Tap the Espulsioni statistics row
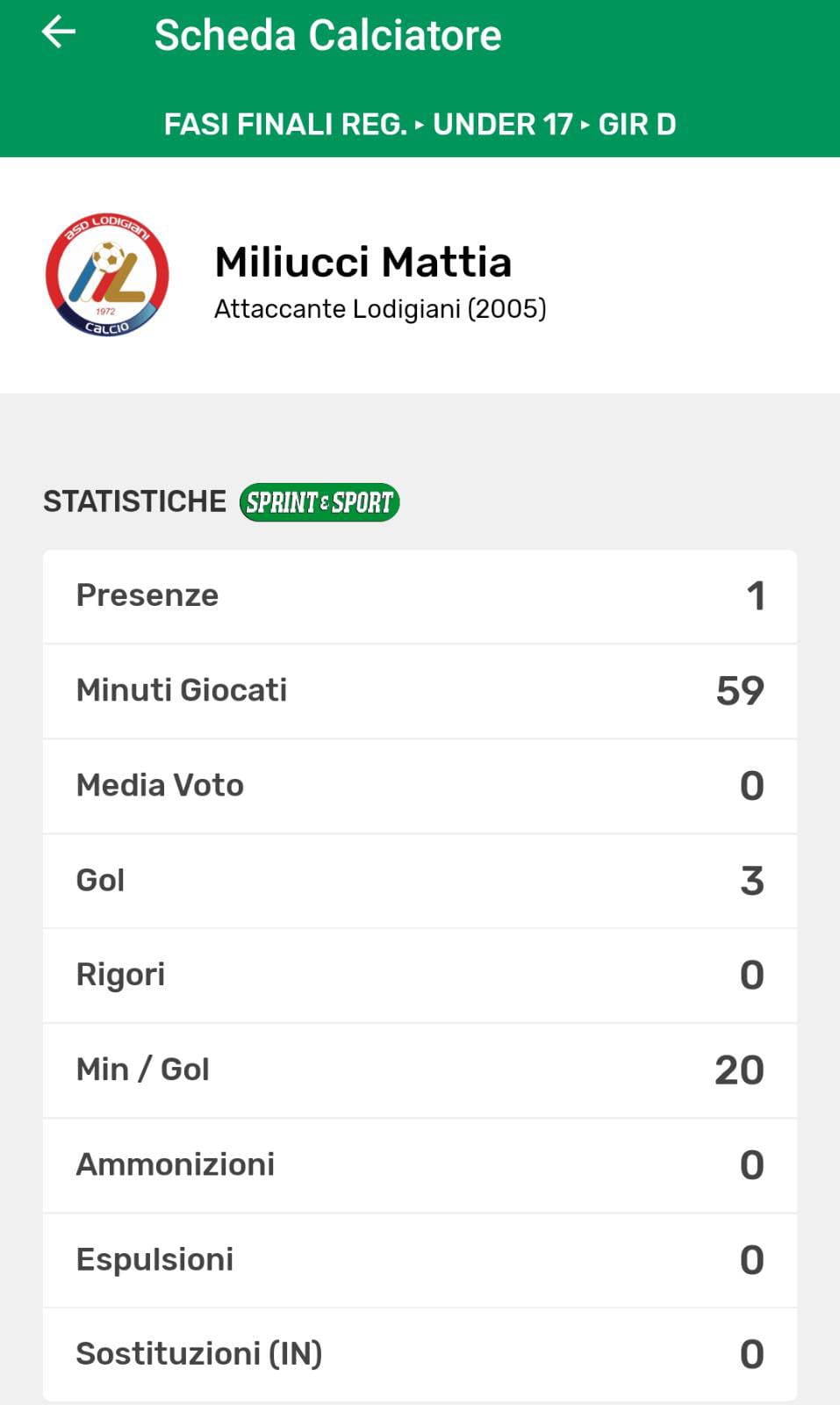Viewport: 840px width, 1405px height. coord(420,1260)
